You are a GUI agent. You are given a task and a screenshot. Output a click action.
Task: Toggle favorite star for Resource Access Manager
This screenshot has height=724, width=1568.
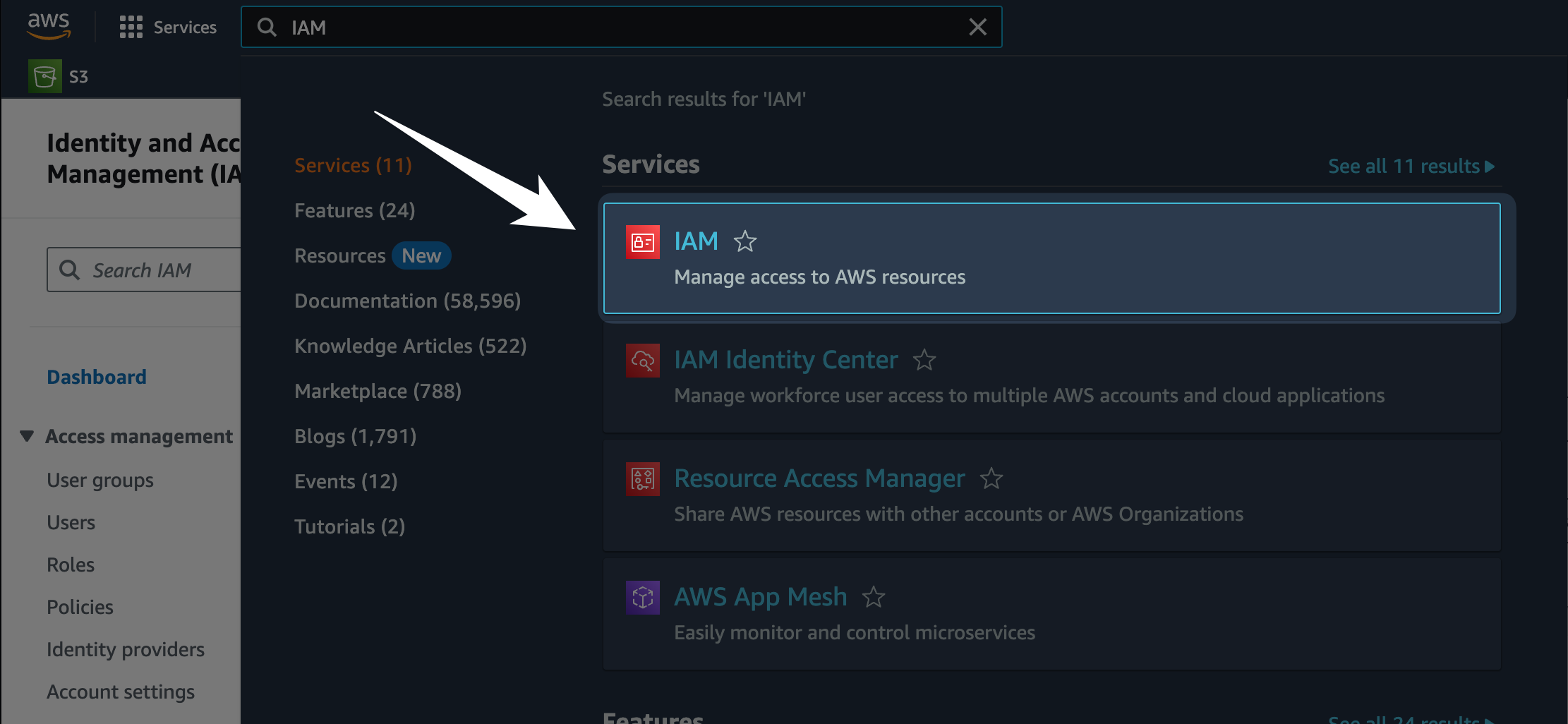991,479
